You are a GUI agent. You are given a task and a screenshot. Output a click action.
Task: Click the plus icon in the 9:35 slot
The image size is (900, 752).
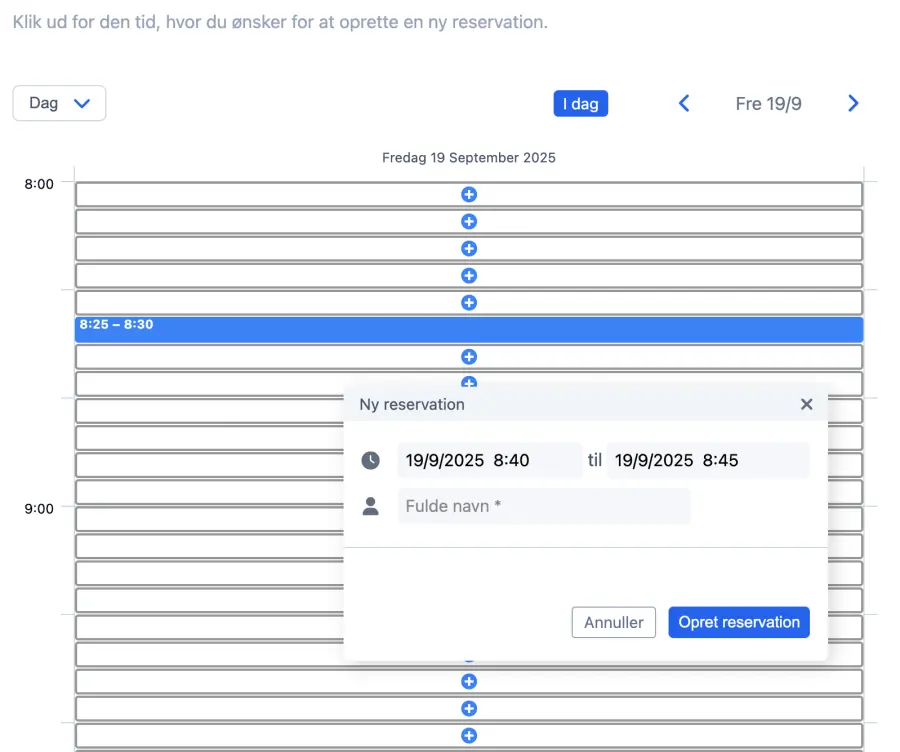point(468,708)
